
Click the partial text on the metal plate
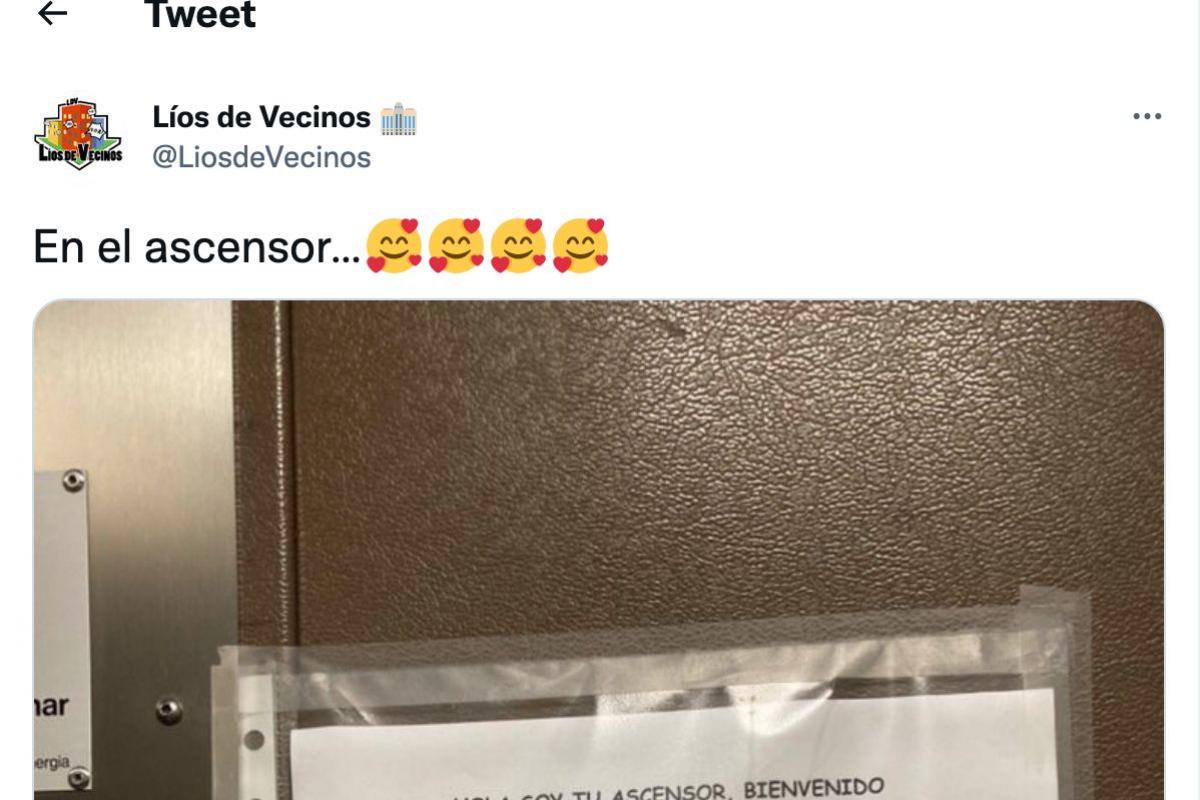tap(51, 706)
